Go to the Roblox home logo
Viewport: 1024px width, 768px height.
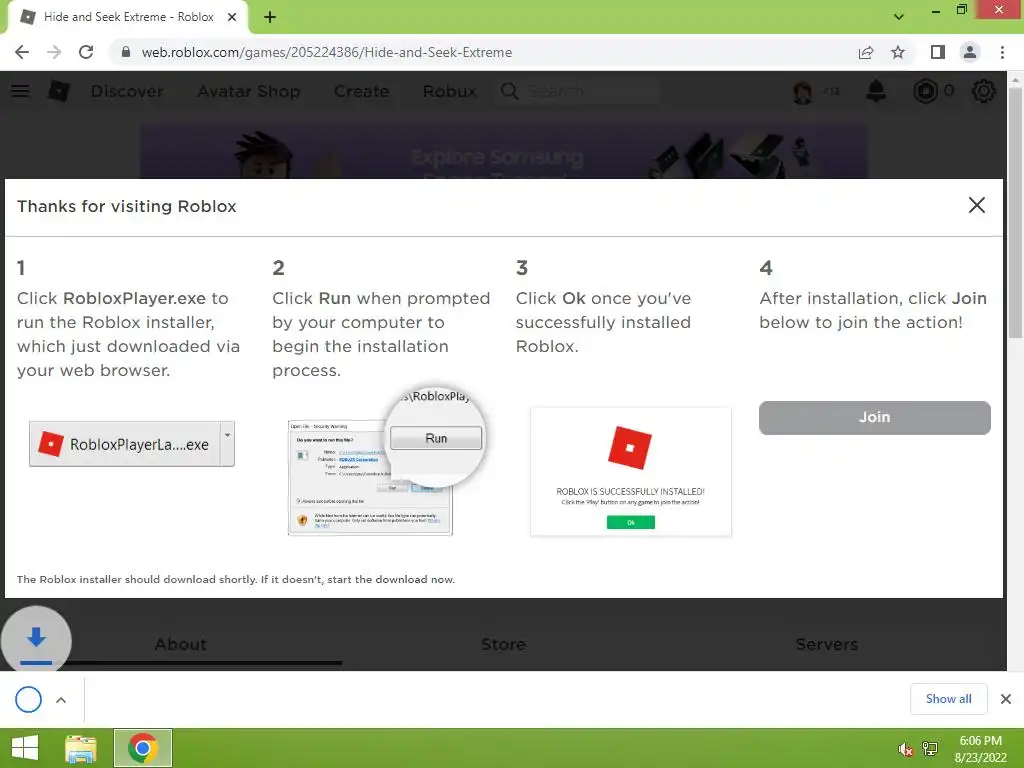click(59, 91)
